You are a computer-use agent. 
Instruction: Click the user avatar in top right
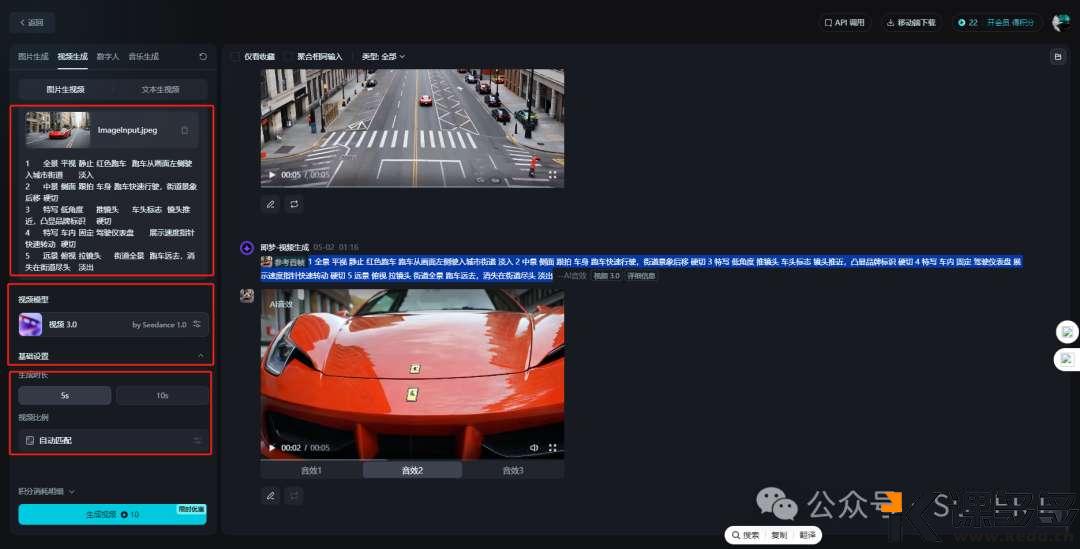[1060, 22]
